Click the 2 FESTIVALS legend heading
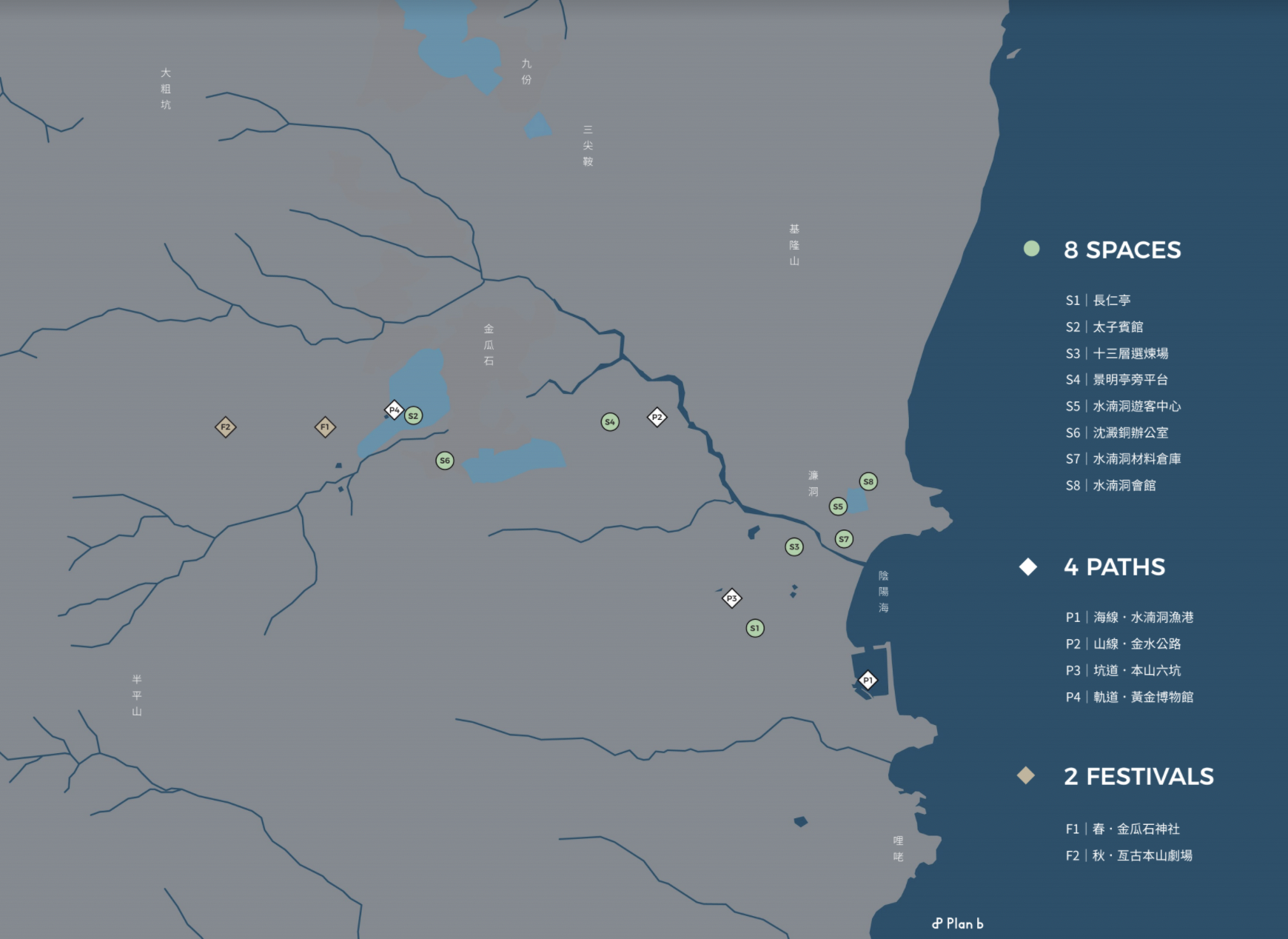 (1138, 777)
